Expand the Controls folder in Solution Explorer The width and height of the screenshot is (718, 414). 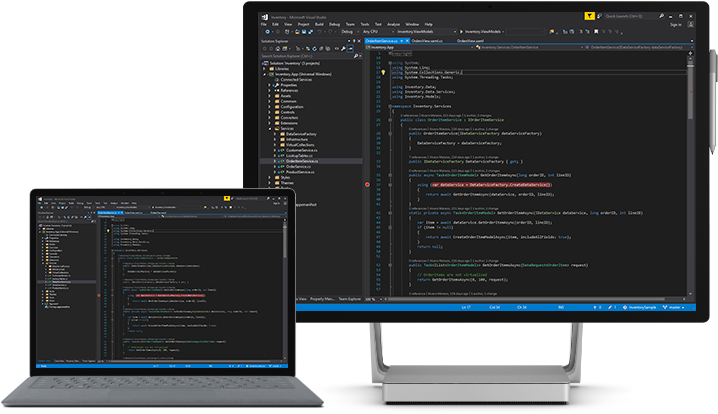(270, 112)
